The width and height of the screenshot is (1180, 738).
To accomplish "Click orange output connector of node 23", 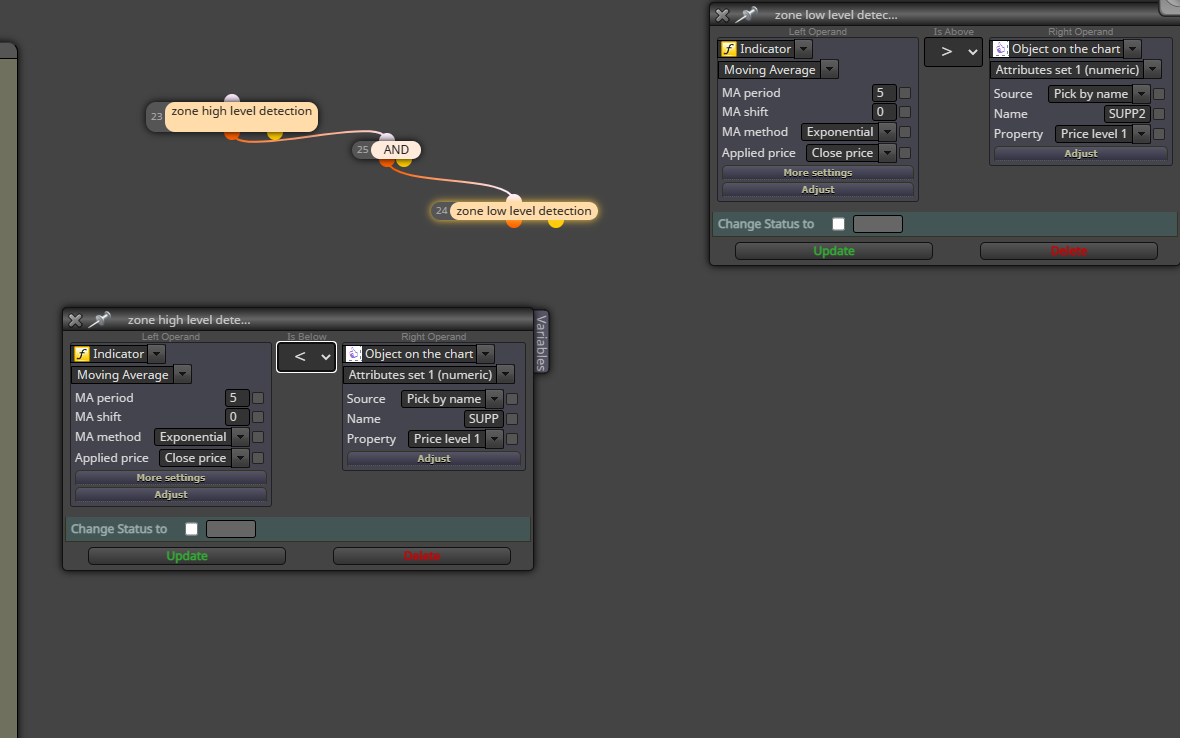I will 232,135.
